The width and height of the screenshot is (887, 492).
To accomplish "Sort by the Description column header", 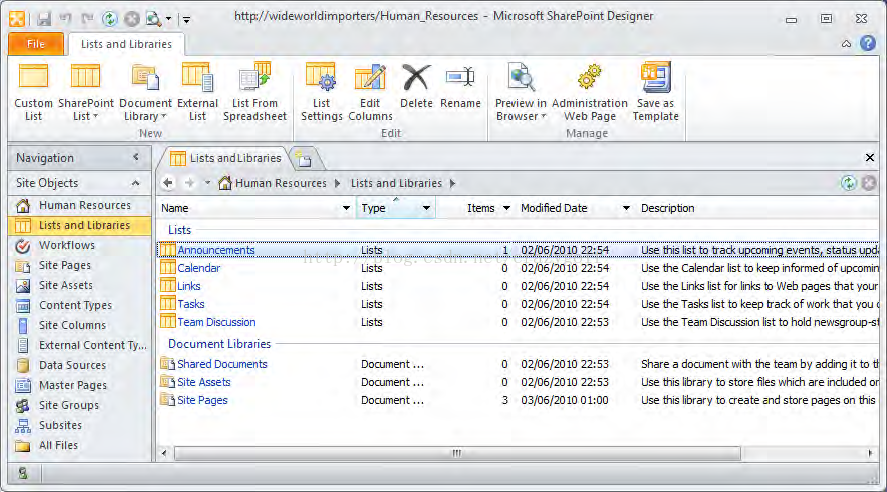I will (668, 208).
